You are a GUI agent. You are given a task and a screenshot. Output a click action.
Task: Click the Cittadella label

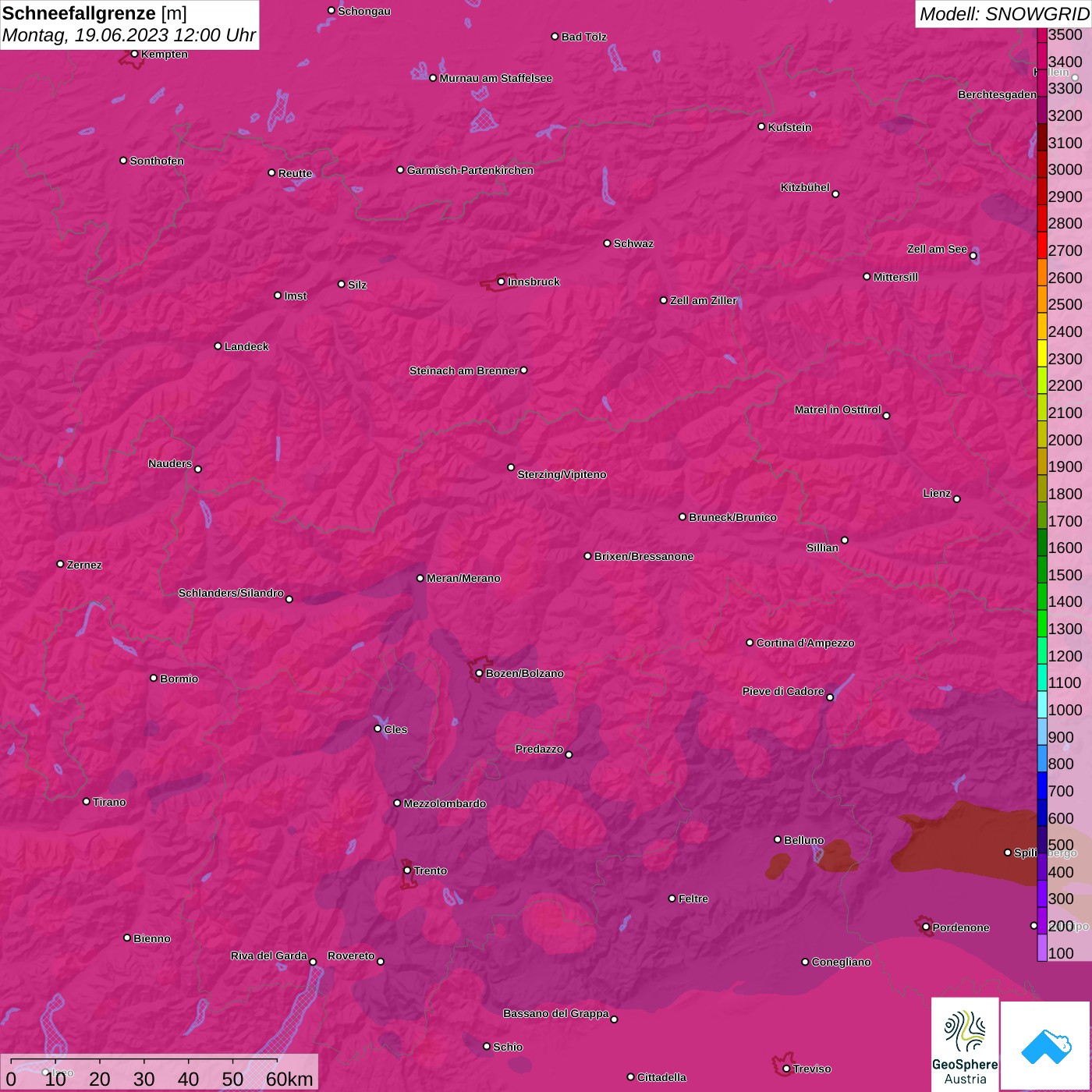[x=661, y=1077]
